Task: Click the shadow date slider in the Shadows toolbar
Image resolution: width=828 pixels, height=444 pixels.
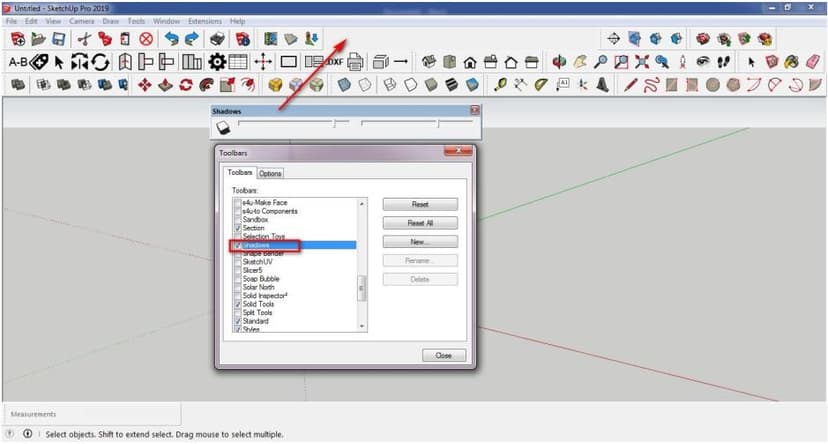Action: 294,123
